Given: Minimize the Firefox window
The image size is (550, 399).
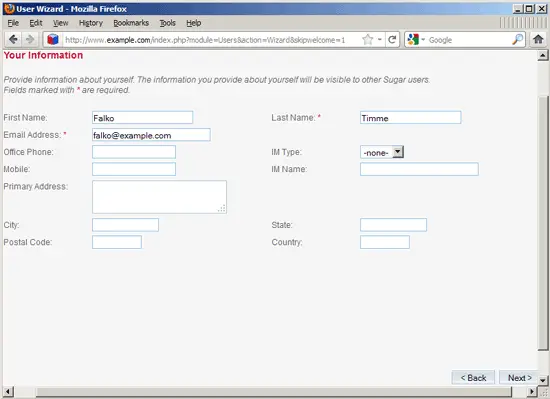Looking at the screenshot, I should [x=517, y=9].
